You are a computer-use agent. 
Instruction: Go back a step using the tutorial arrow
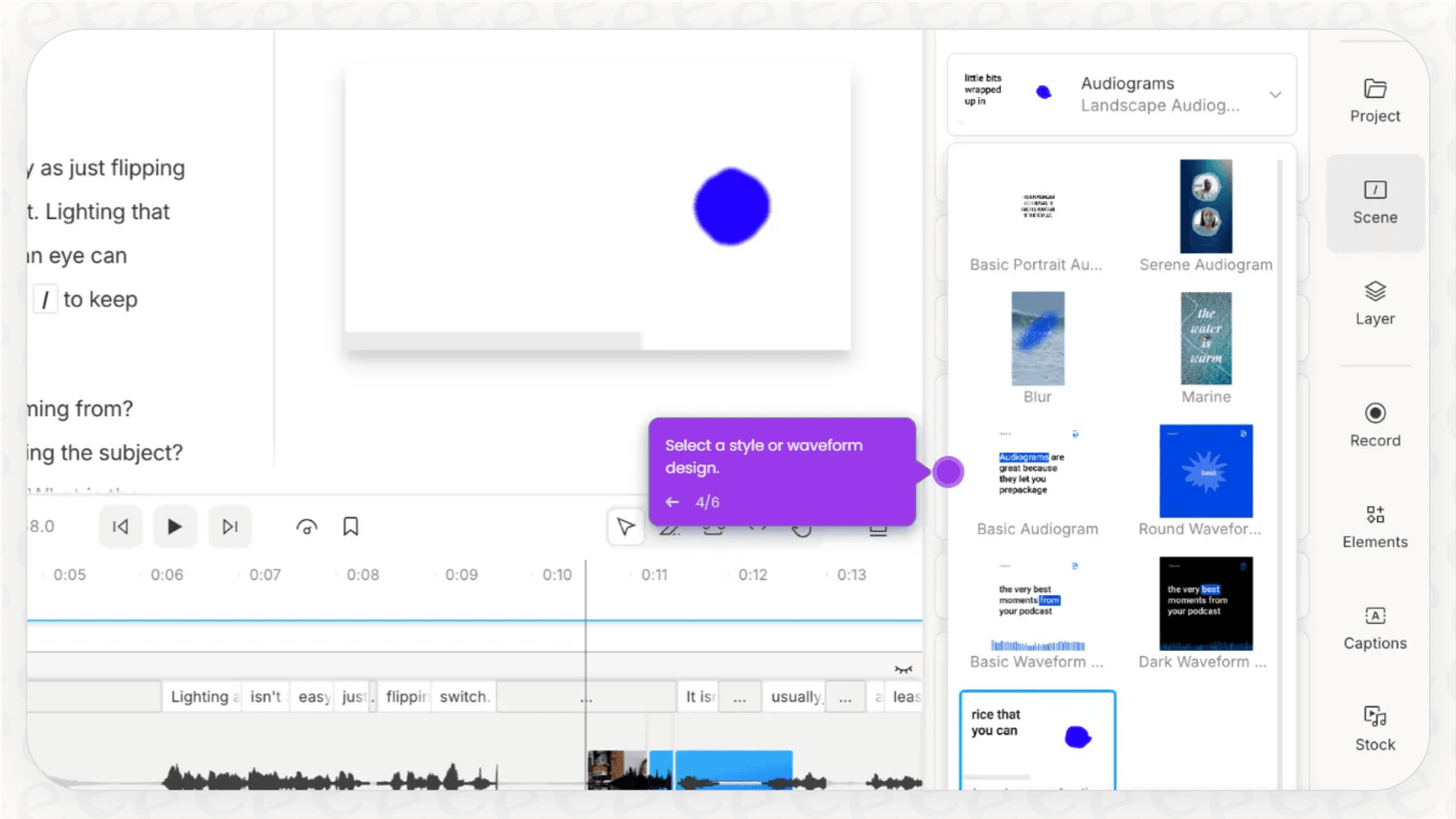coord(672,501)
